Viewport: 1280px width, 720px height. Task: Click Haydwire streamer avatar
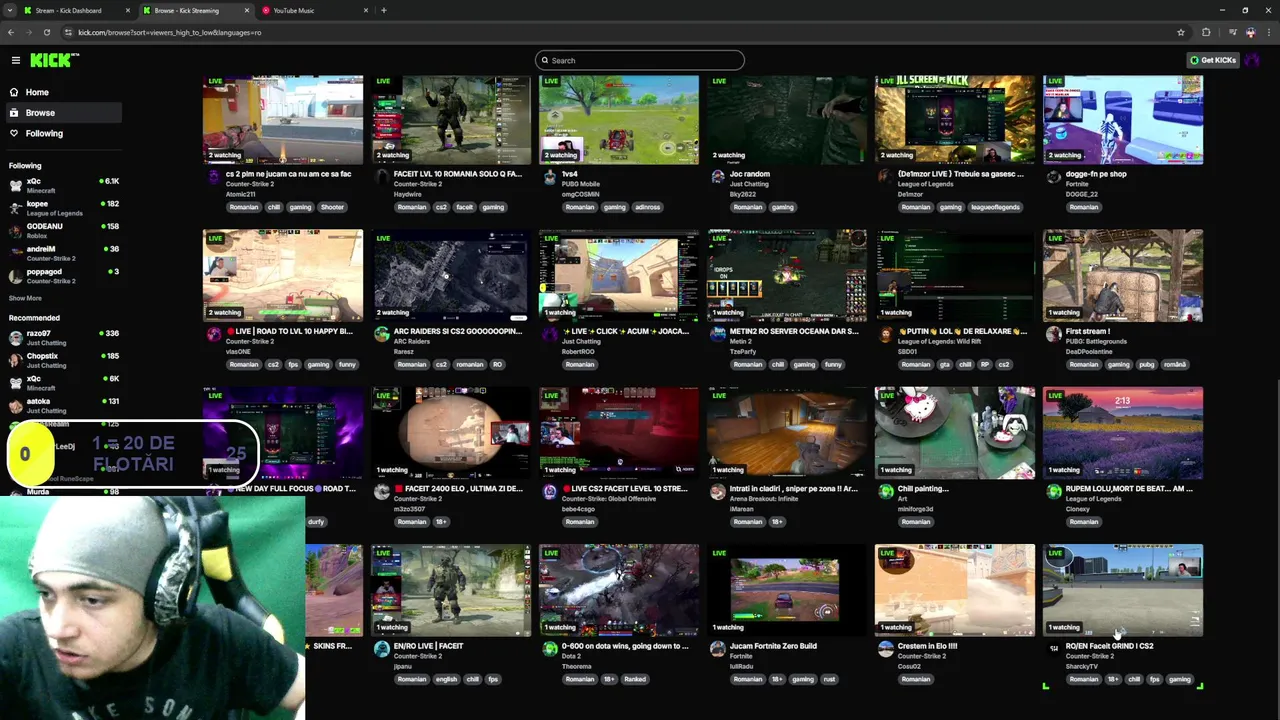(x=381, y=177)
